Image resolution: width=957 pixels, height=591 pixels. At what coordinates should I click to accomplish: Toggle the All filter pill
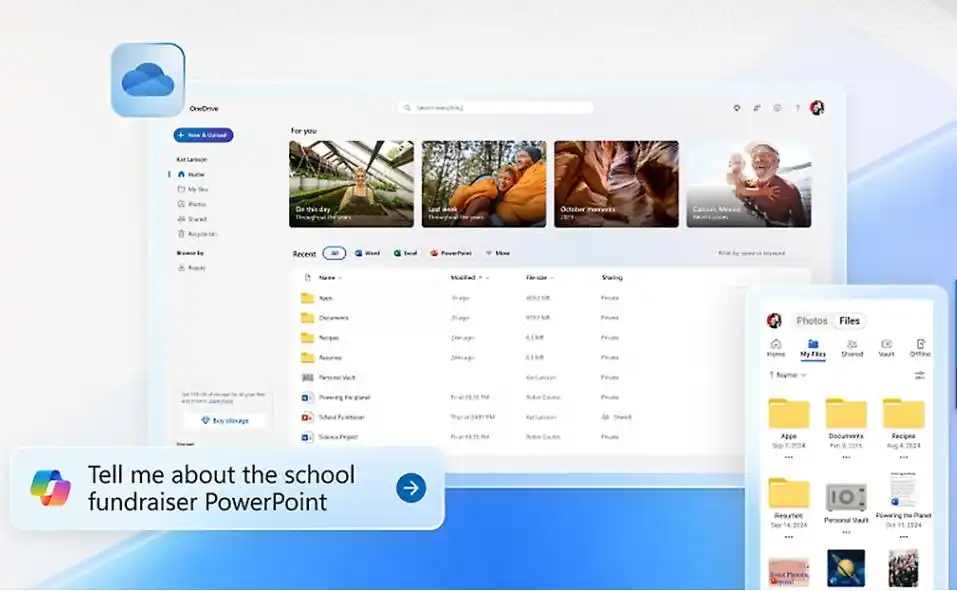point(334,253)
